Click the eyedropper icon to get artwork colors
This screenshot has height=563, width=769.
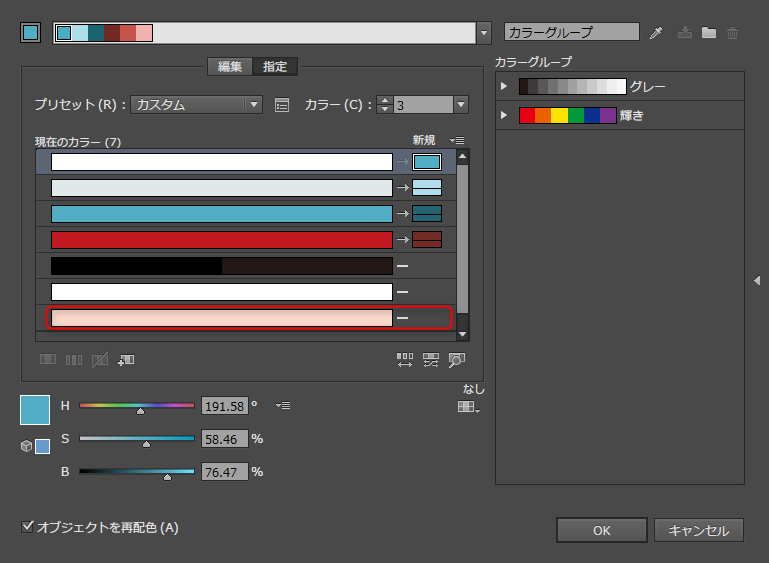coord(657,33)
